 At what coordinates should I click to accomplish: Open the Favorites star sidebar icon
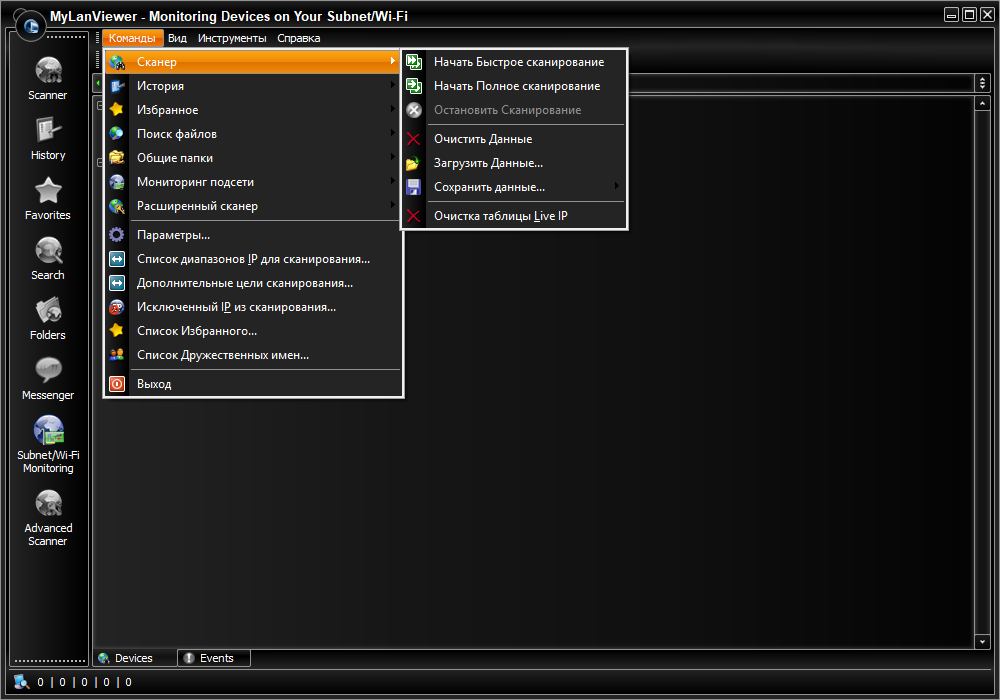click(x=48, y=191)
